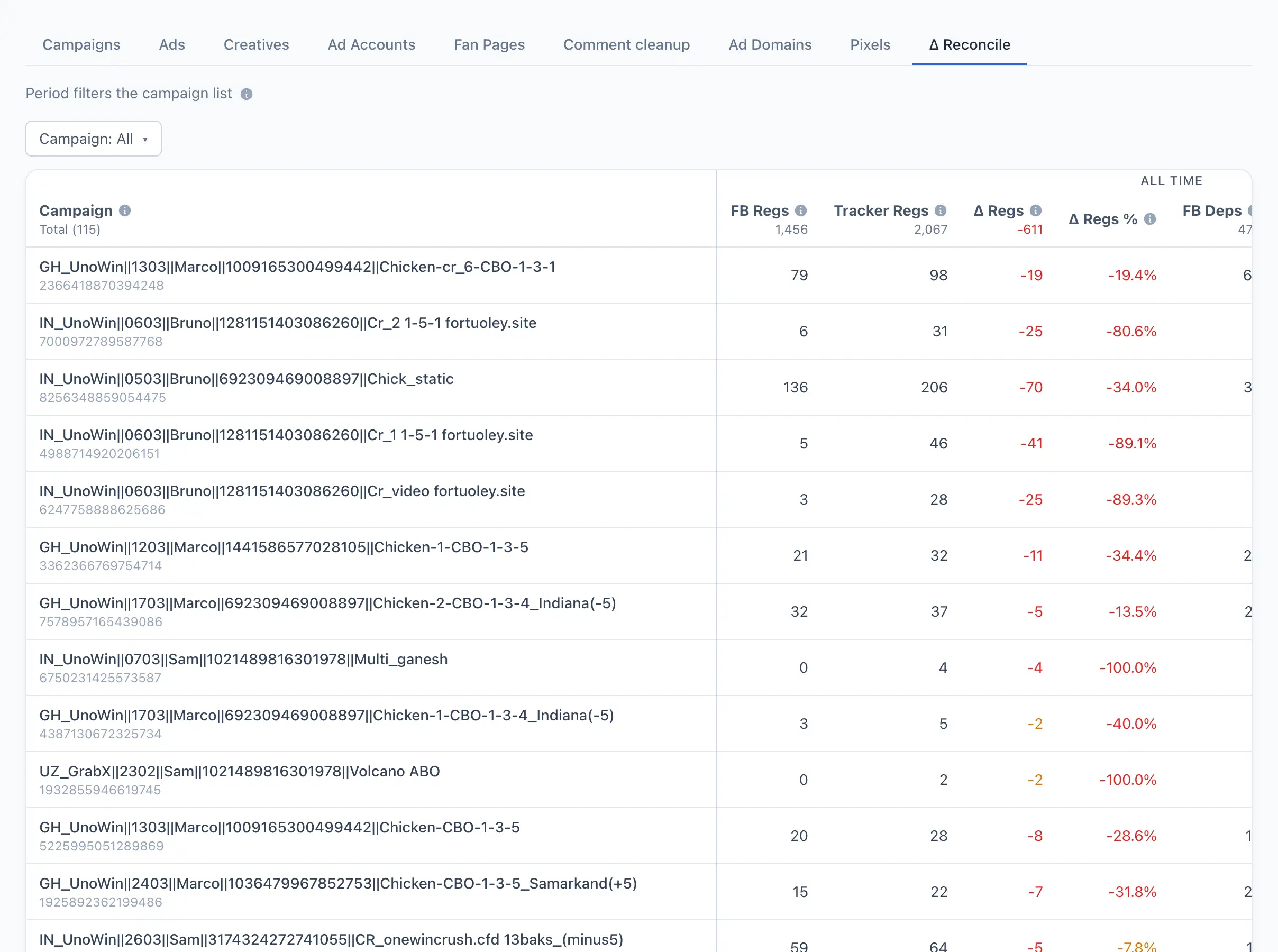
Task: Click the Chick_static campaign row
Action: pyautogui.click(x=638, y=387)
